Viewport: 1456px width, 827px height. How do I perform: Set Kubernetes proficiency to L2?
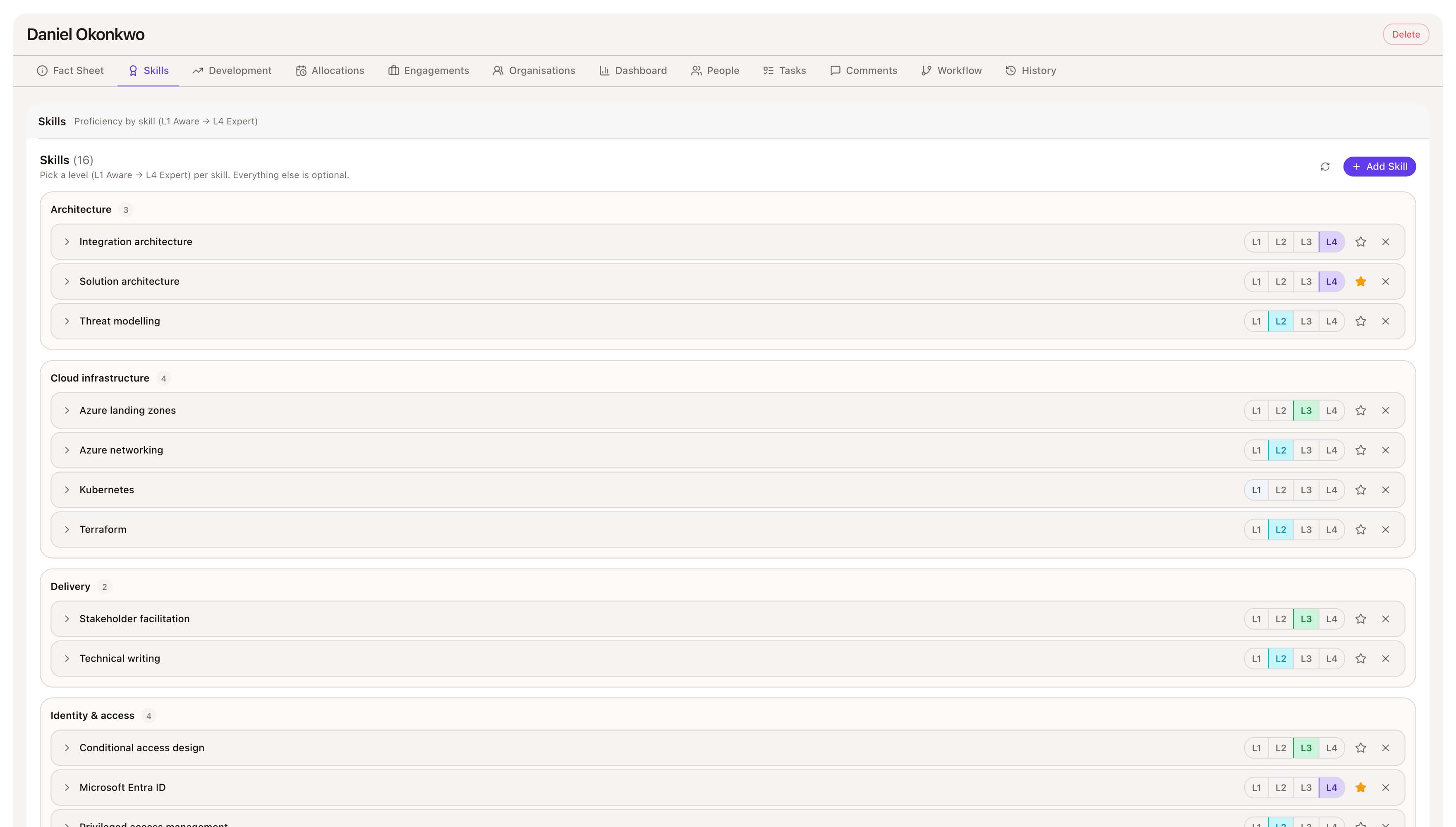click(x=1281, y=490)
